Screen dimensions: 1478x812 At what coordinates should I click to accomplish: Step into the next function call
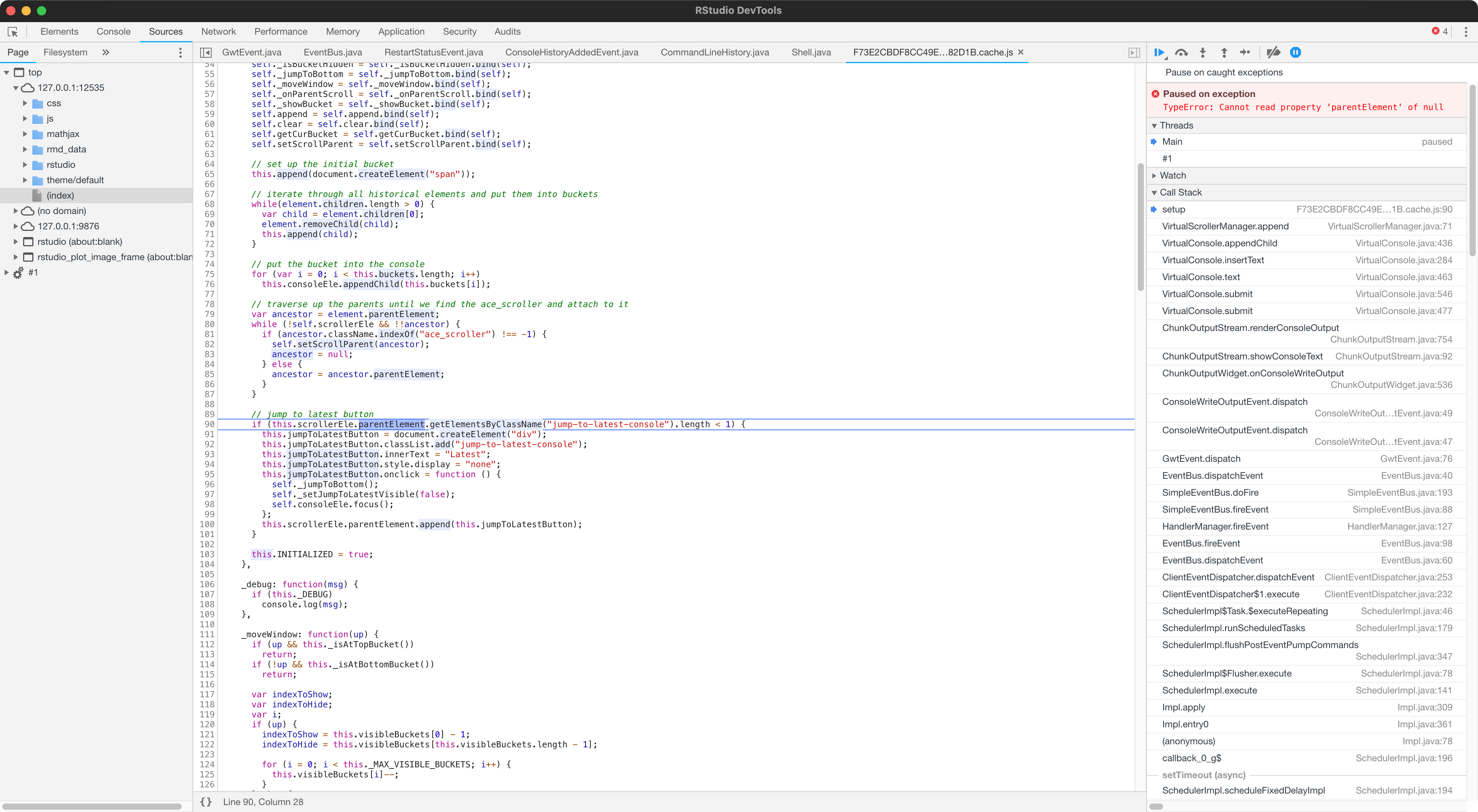coord(1202,52)
